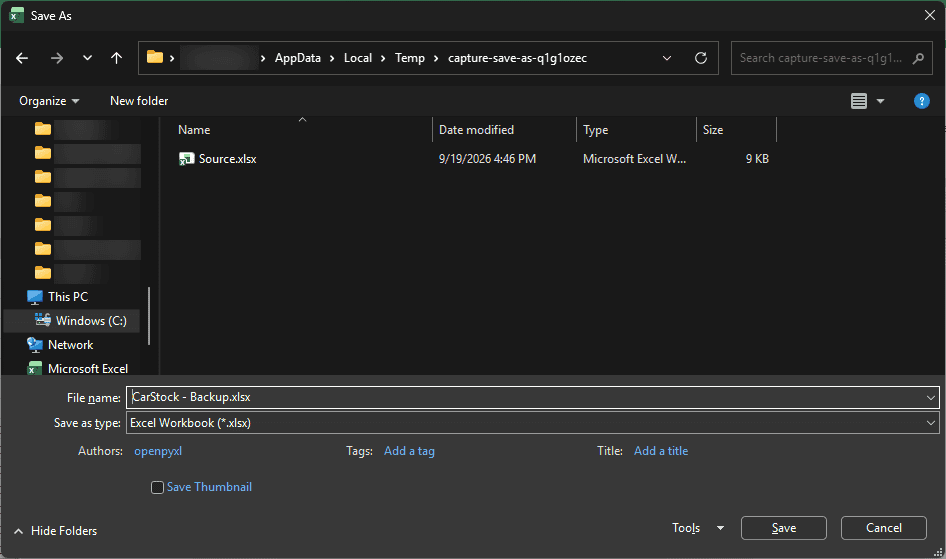
Task: Click the This PC monitor icon
Action: [x=35, y=297]
